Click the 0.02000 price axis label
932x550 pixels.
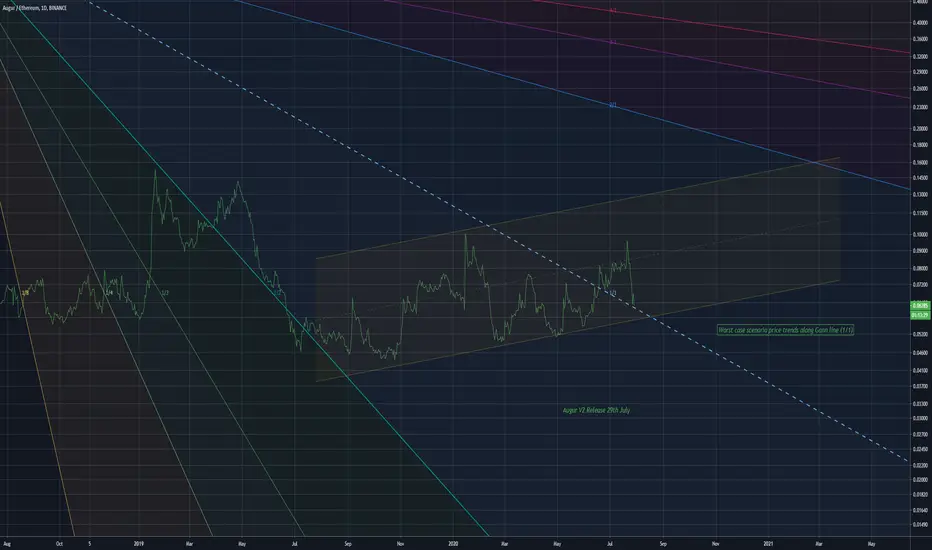tap(921, 479)
